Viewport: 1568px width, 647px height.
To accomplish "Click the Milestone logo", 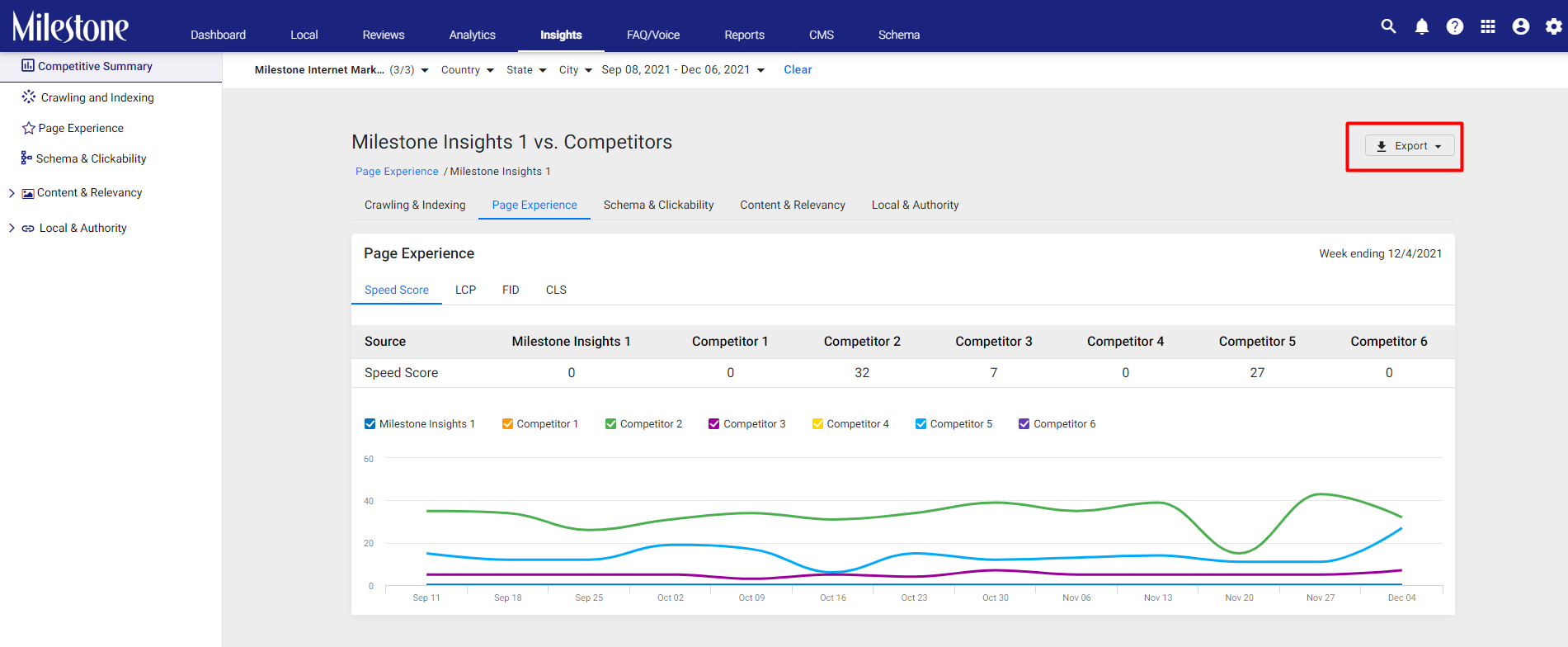I will [70, 26].
